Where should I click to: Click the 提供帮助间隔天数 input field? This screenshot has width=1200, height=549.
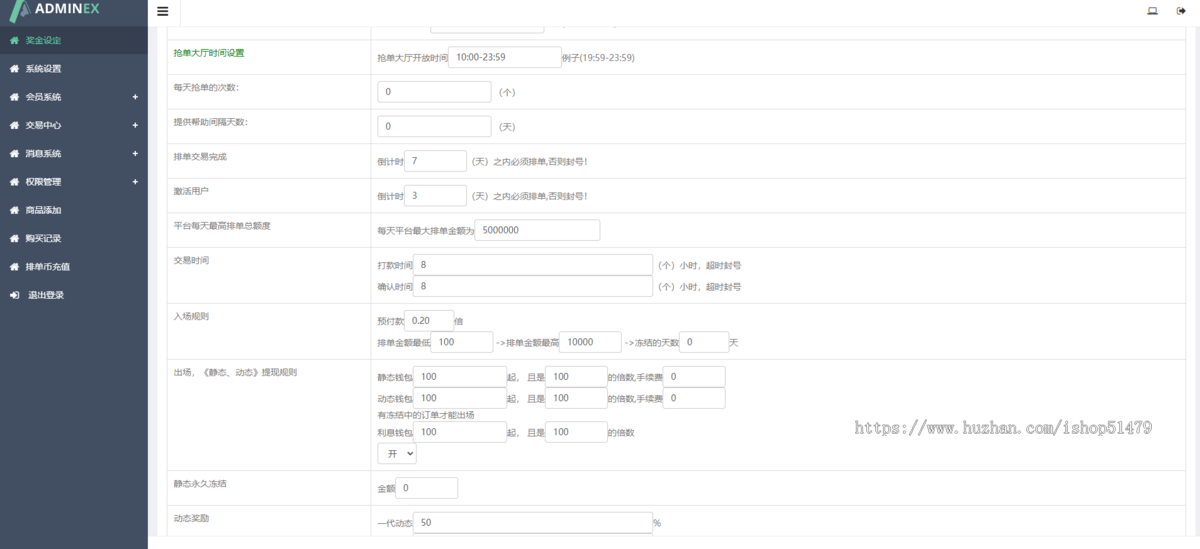coord(435,126)
